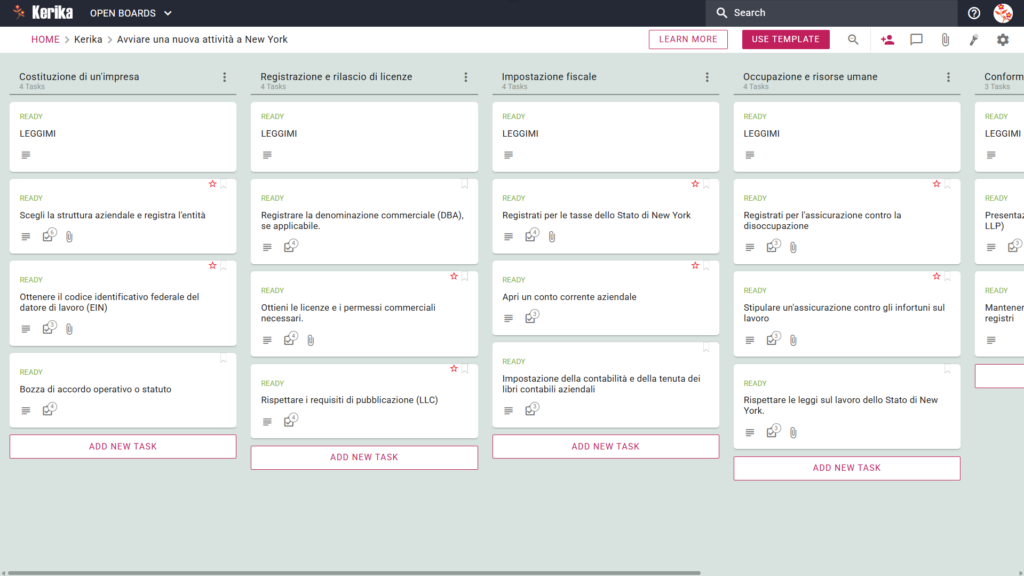This screenshot has width=1024, height=576.
Task: Click the USE TEMPLATE button
Action: (x=785, y=39)
